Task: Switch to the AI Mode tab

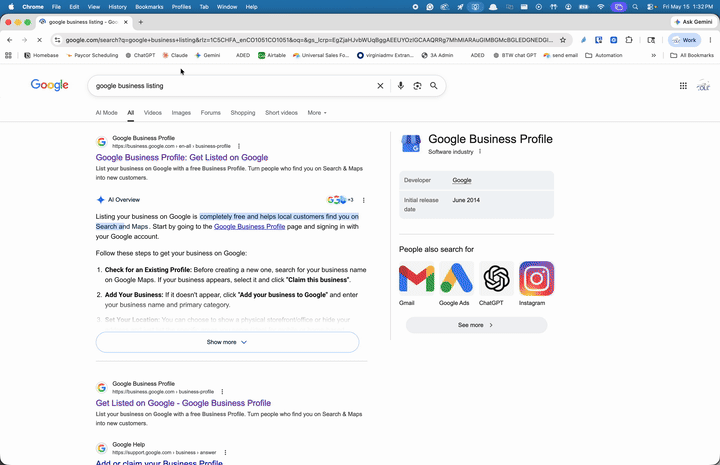Action: click(107, 112)
